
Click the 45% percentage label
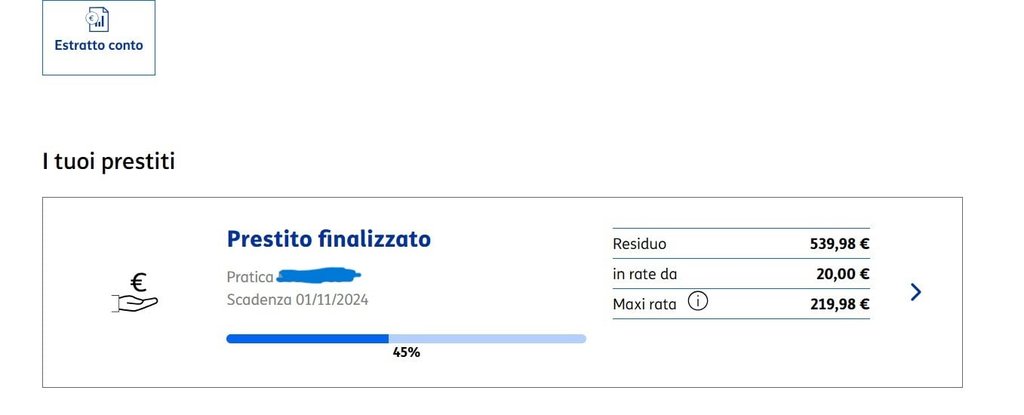tap(406, 353)
